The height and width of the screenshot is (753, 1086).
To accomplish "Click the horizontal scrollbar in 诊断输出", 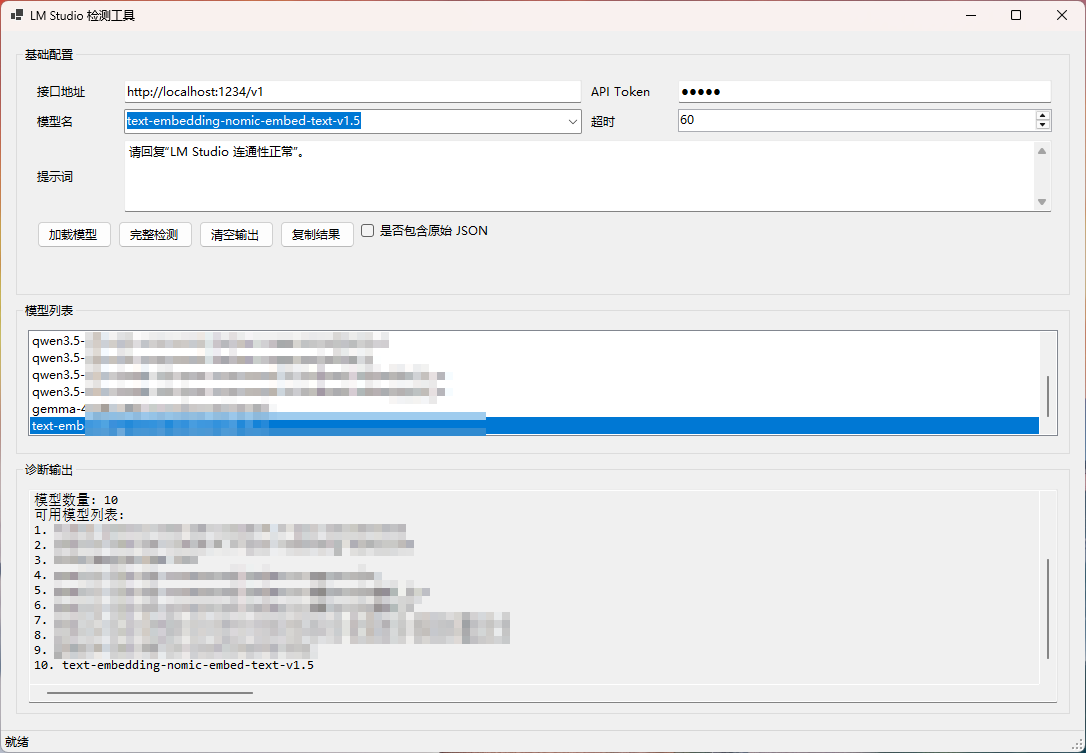I will [150, 690].
